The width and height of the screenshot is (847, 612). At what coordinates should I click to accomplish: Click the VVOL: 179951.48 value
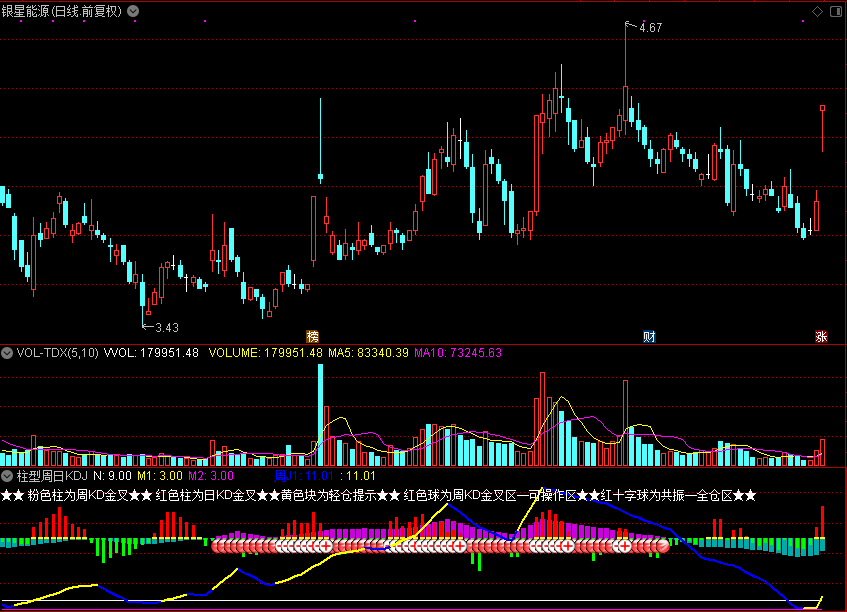click(151, 353)
